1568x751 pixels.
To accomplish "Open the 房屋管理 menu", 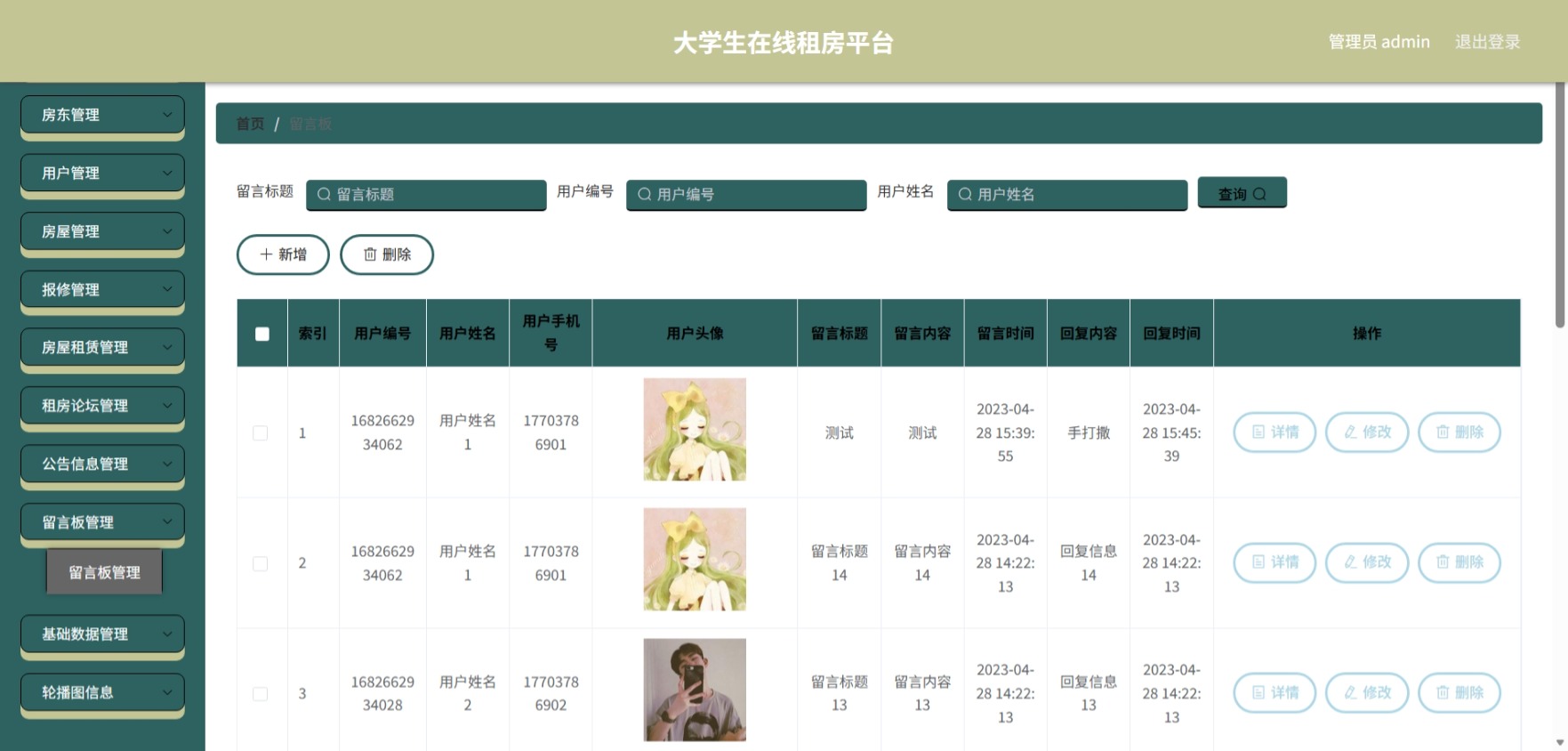I will tap(102, 231).
